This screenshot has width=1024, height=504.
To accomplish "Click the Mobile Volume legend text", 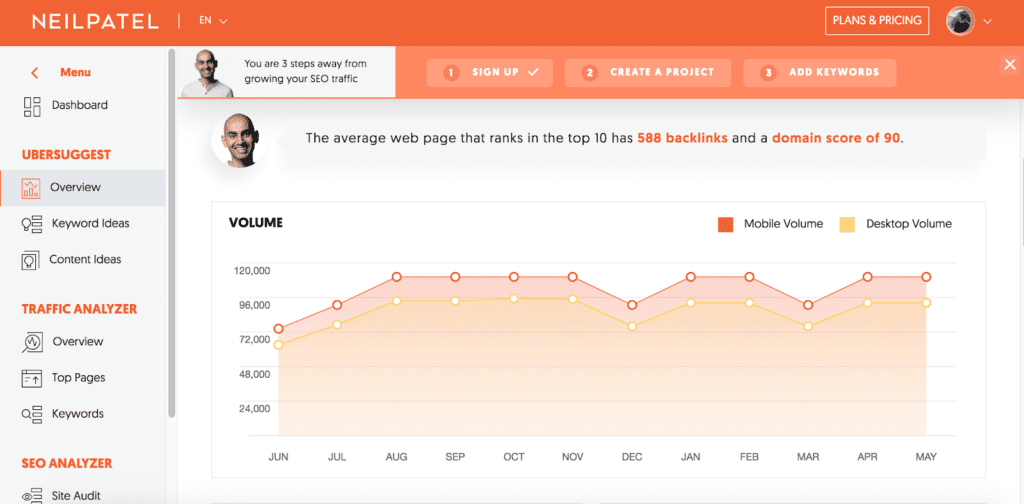I will click(784, 224).
